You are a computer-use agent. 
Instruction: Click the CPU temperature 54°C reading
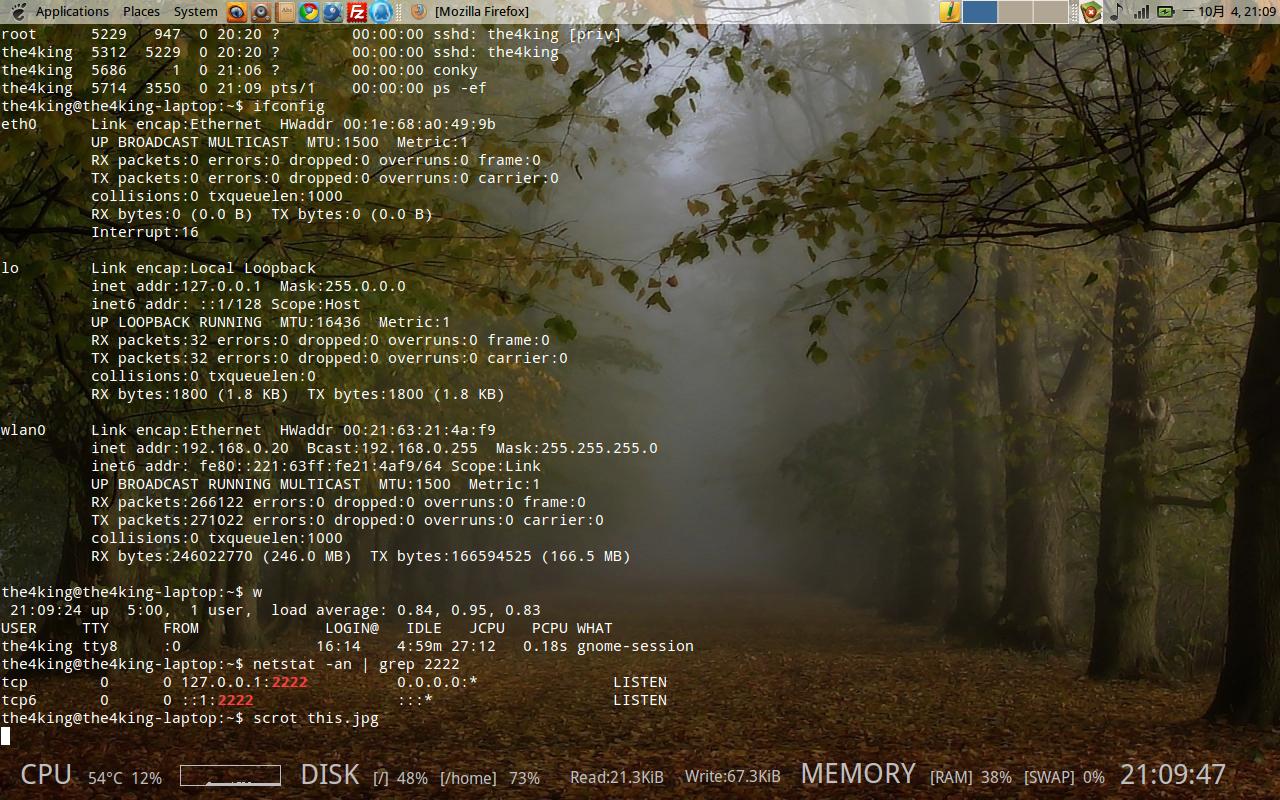pos(104,778)
